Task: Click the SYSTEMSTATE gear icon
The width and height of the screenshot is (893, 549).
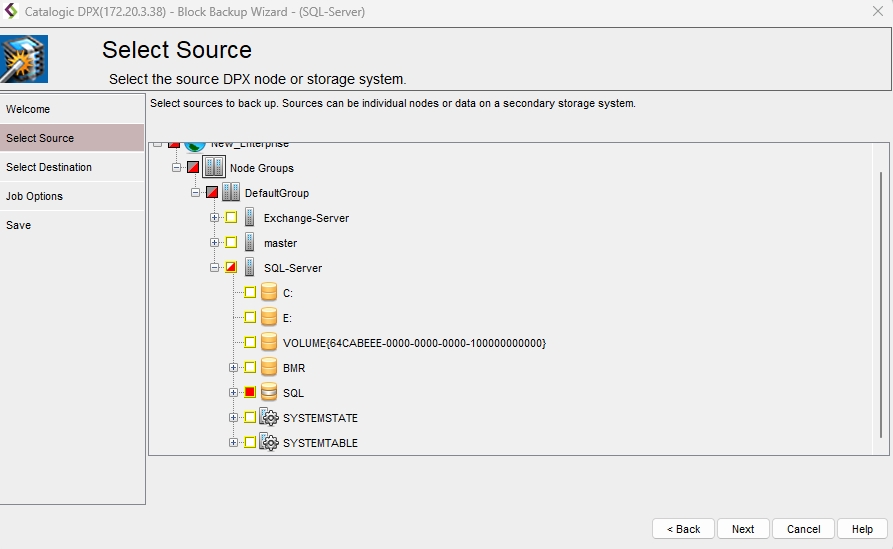Action: point(268,418)
